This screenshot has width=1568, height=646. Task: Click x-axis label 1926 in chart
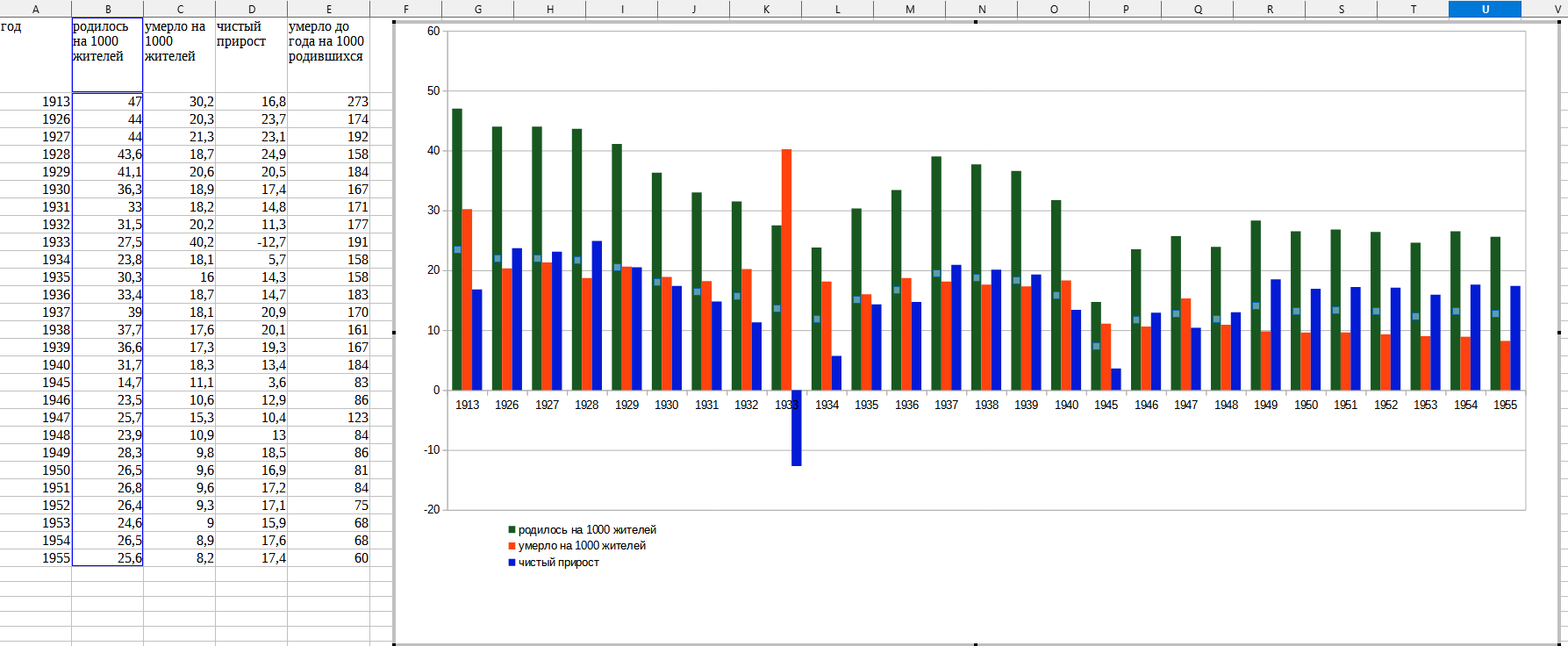pos(506,405)
